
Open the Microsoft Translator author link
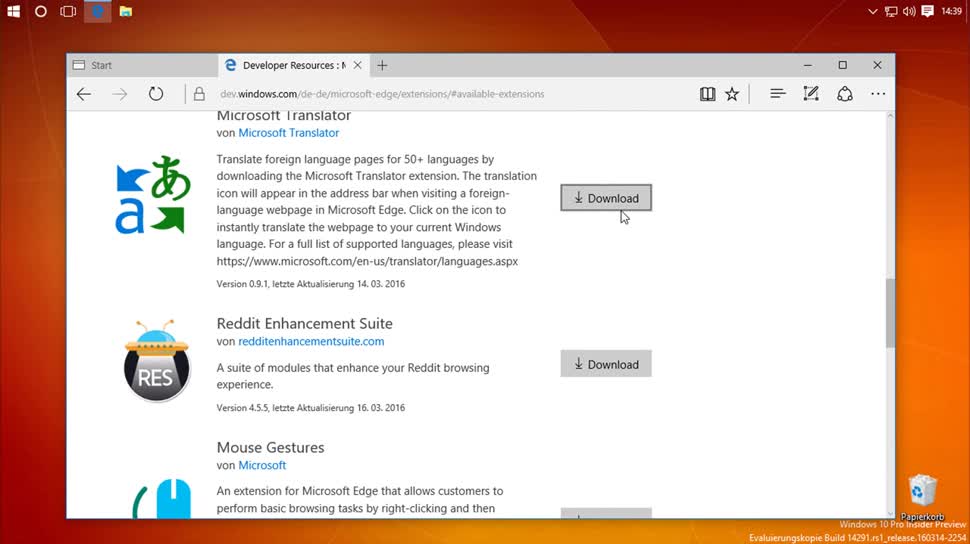pyautogui.click(x=289, y=132)
